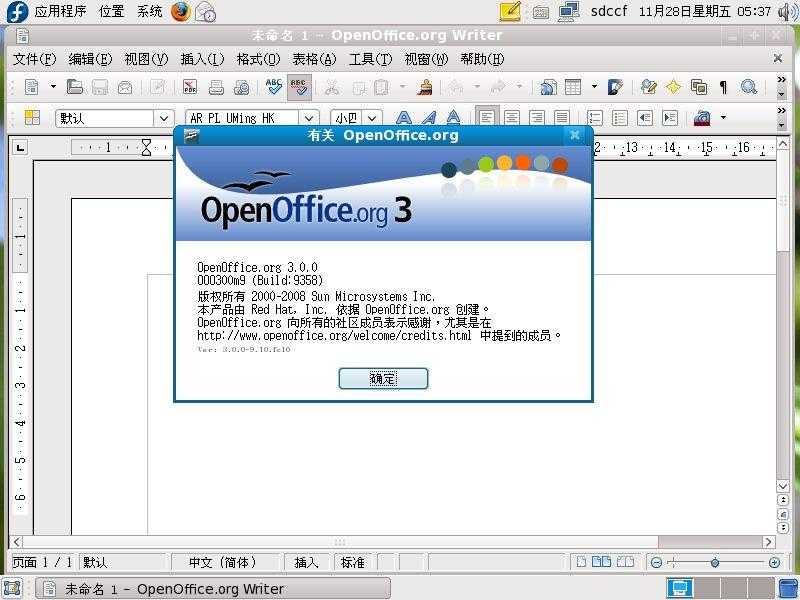
Task: Open the 视图(V) menu
Action: (x=146, y=59)
